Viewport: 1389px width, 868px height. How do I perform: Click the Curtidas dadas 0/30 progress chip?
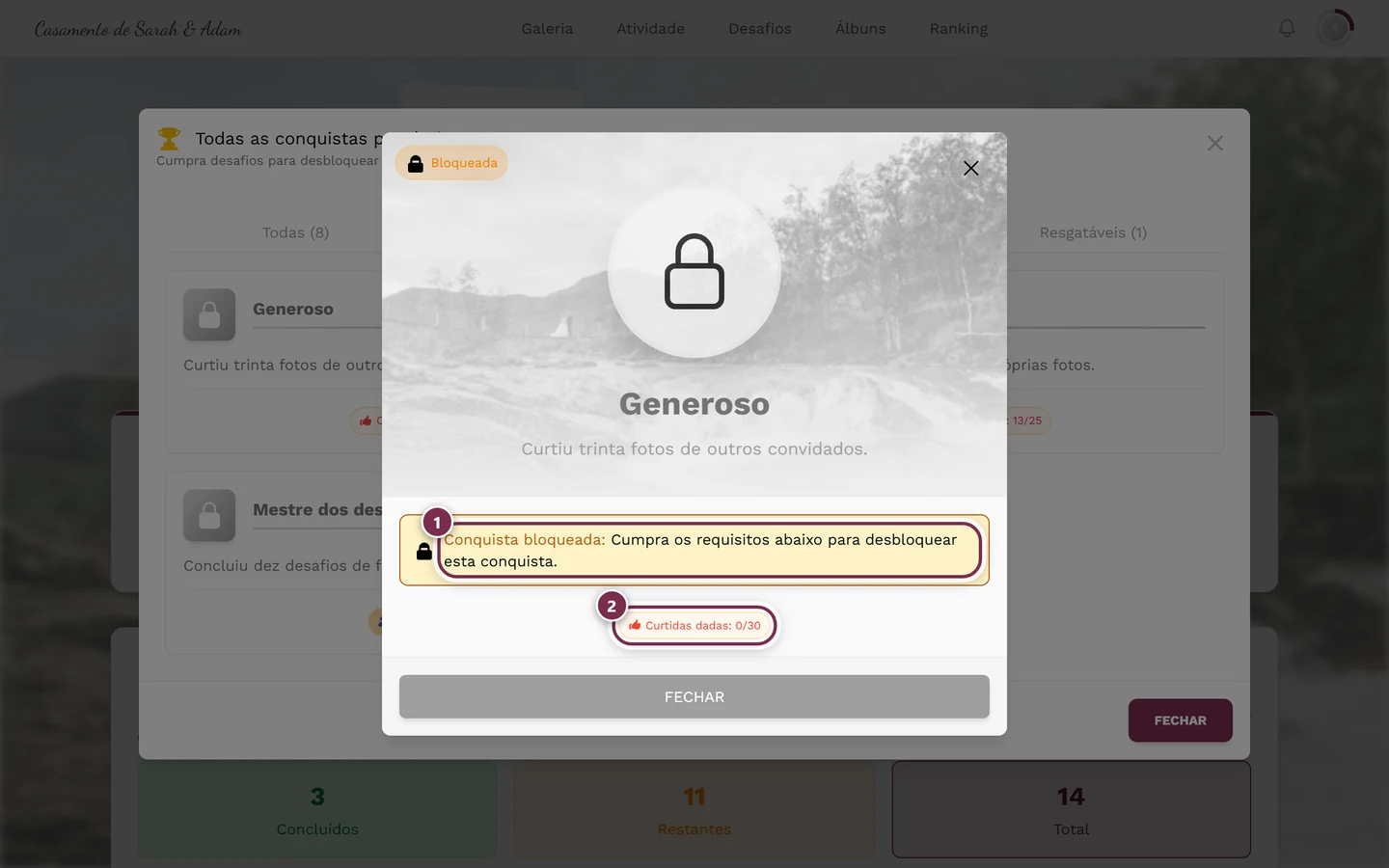pyautogui.click(x=694, y=625)
